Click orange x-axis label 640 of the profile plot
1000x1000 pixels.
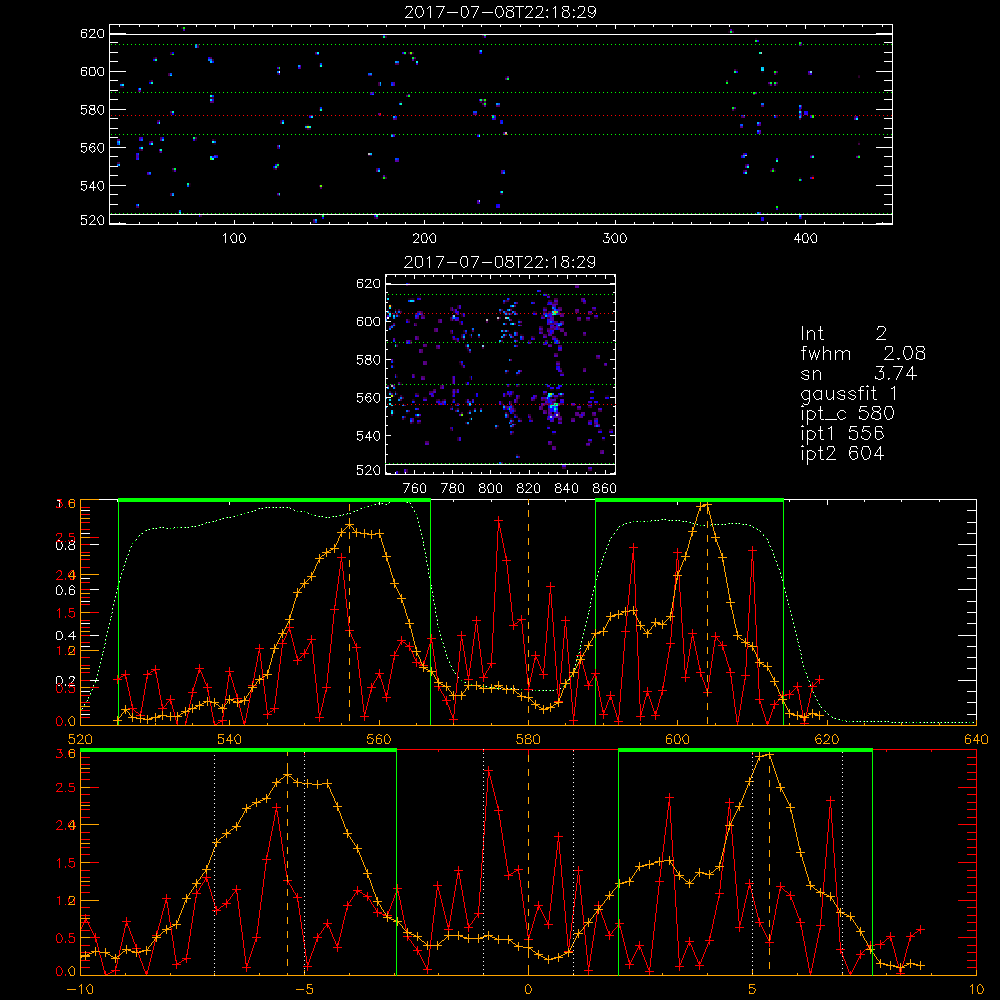tap(976, 739)
